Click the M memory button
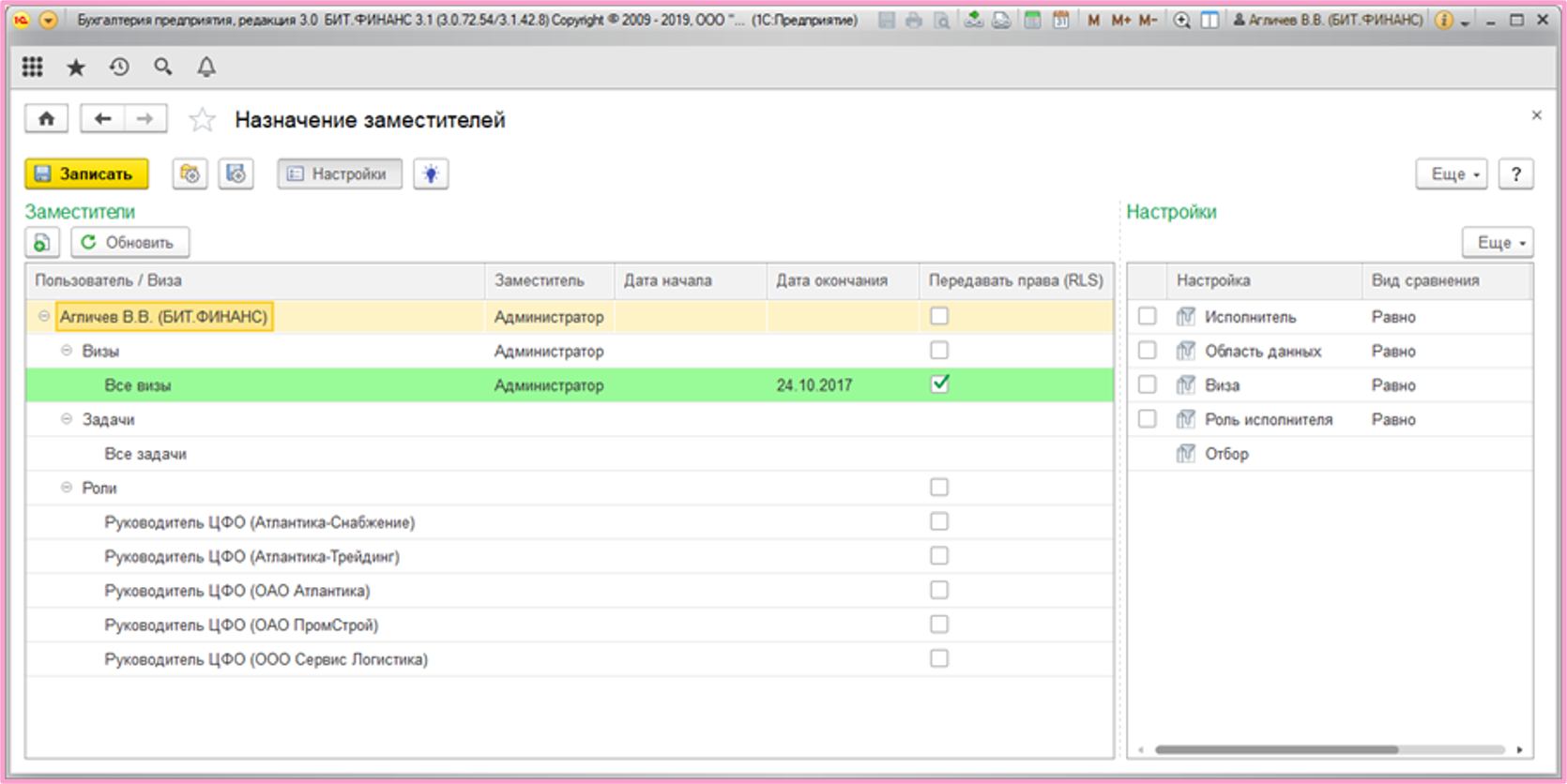 point(1093,20)
